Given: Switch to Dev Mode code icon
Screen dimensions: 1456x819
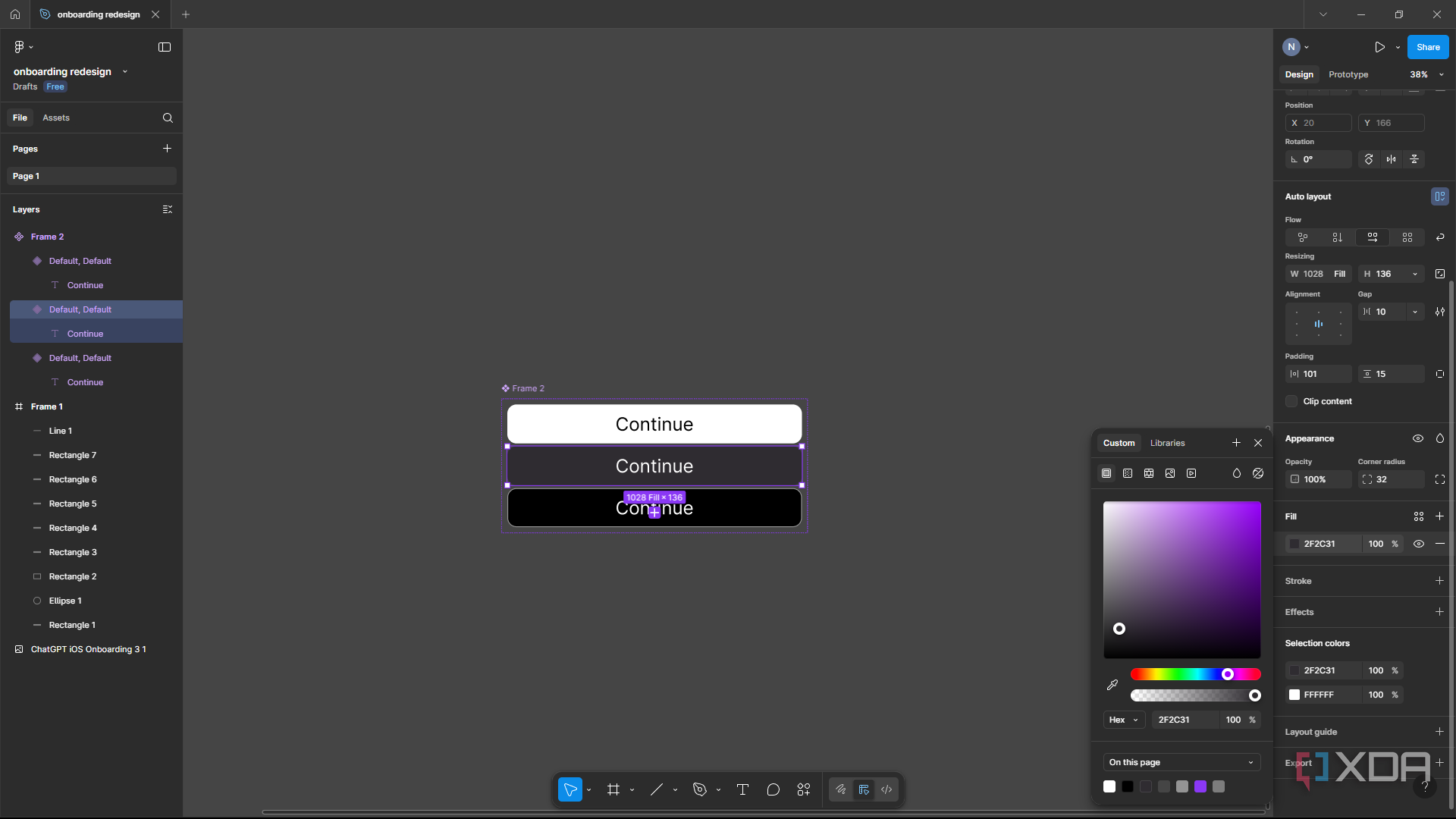Looking at the screenshot, I should [886, 789].
